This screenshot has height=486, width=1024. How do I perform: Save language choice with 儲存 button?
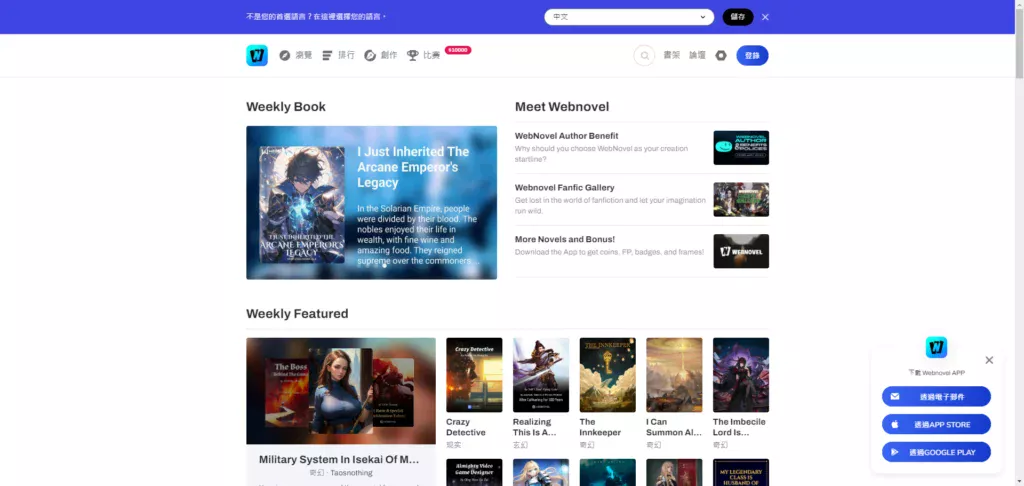click(x=737, y=17)
